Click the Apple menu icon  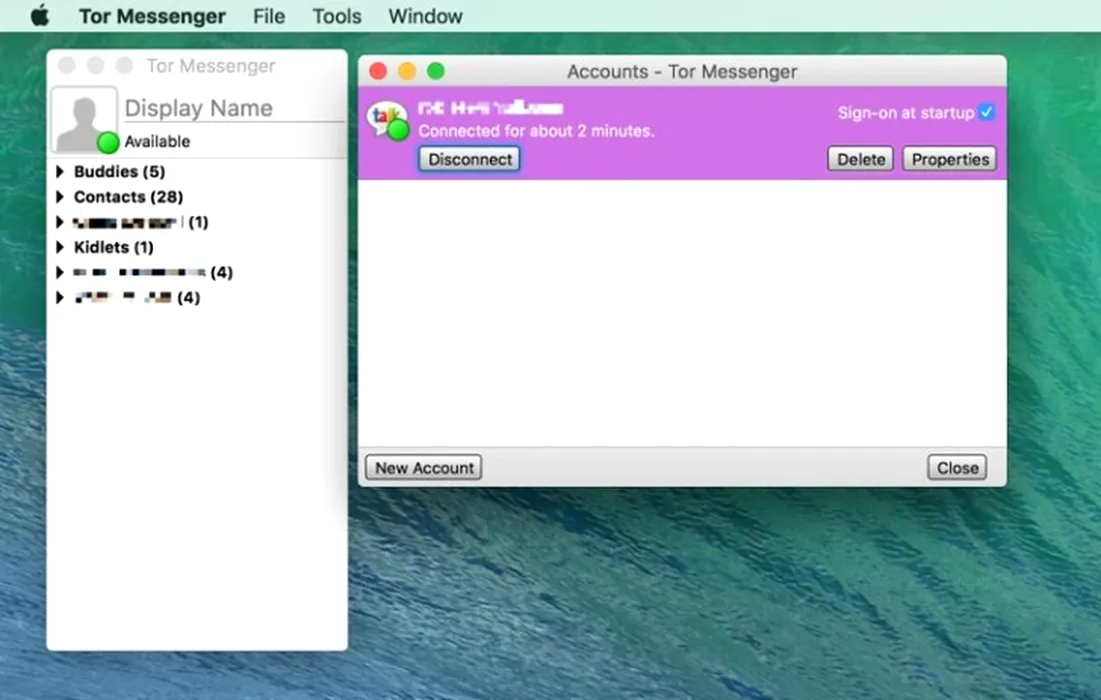(40, 16)
